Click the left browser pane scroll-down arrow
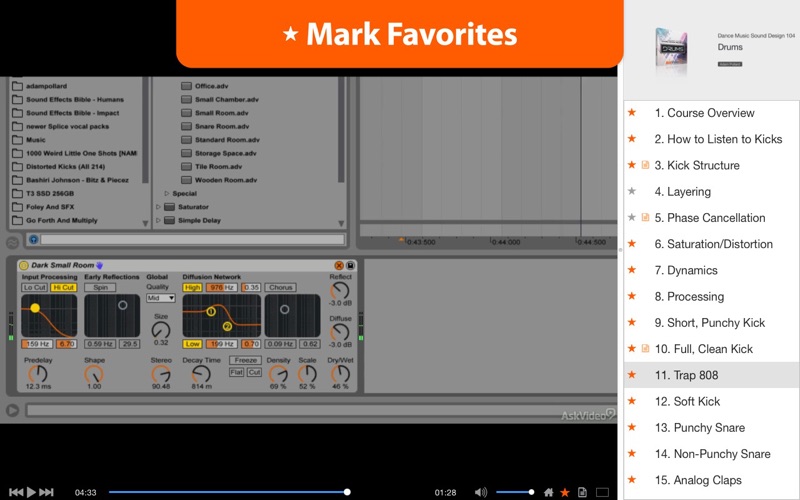This screenshot has height=500, width=800. (x=145, y=223)
